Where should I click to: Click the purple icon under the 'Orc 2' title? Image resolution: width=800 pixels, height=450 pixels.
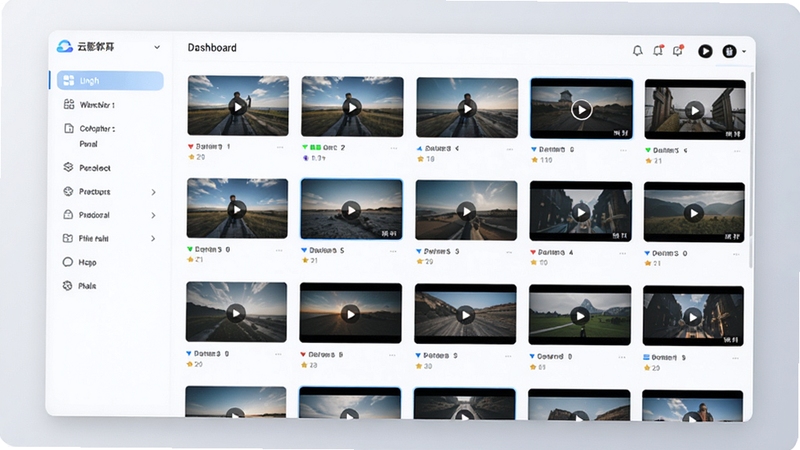[x=306, y=158]
